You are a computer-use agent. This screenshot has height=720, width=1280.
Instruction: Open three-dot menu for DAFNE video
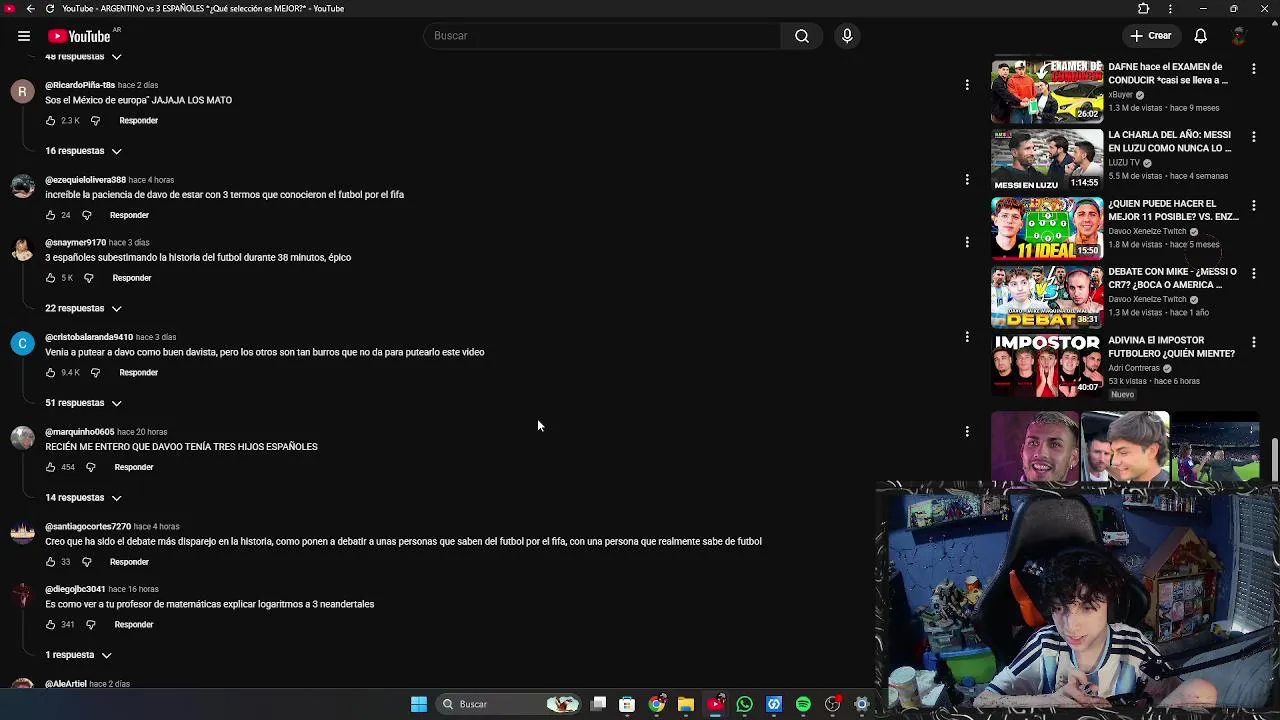(x=1253, y=69)
